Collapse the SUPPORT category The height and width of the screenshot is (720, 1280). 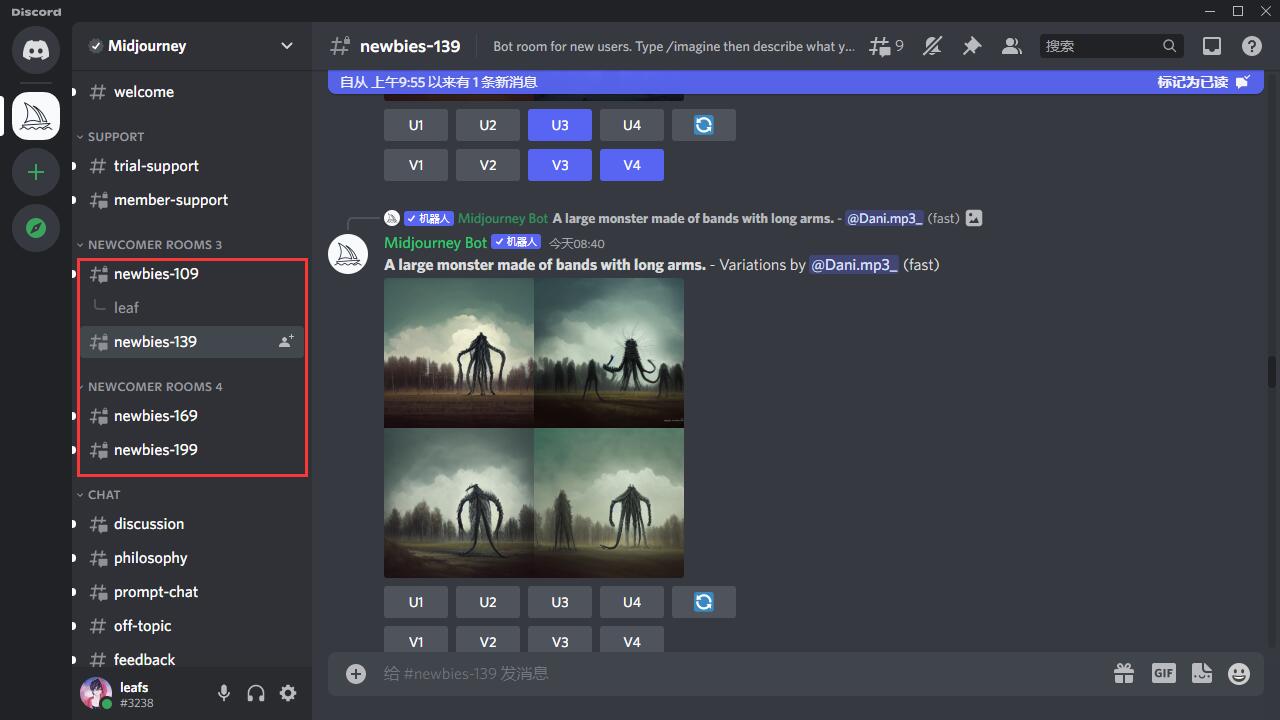(x=115, y=137)
